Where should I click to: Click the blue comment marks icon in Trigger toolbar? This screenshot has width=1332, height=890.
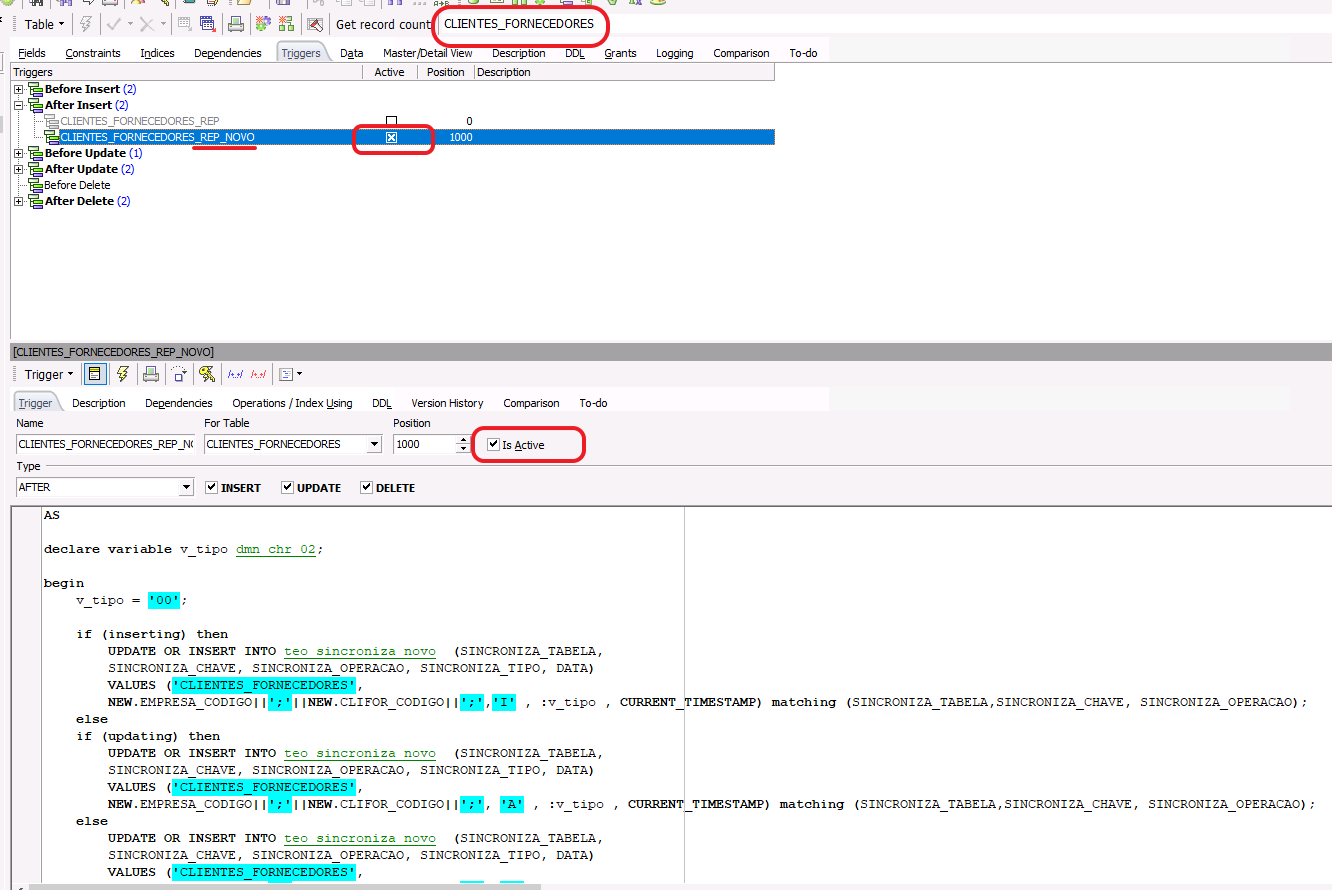[236, 374]
